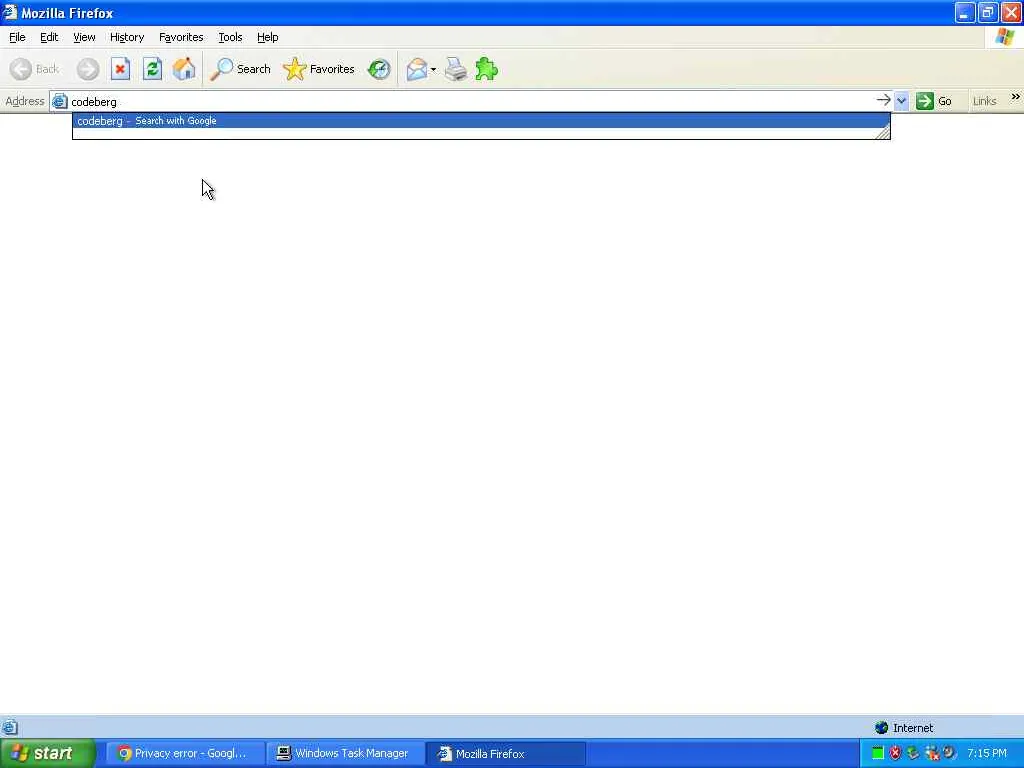Grab the suggestion popup resize grip
Image resolution: width=1024 pixels, height=768 pixels.
coord(882,132)
